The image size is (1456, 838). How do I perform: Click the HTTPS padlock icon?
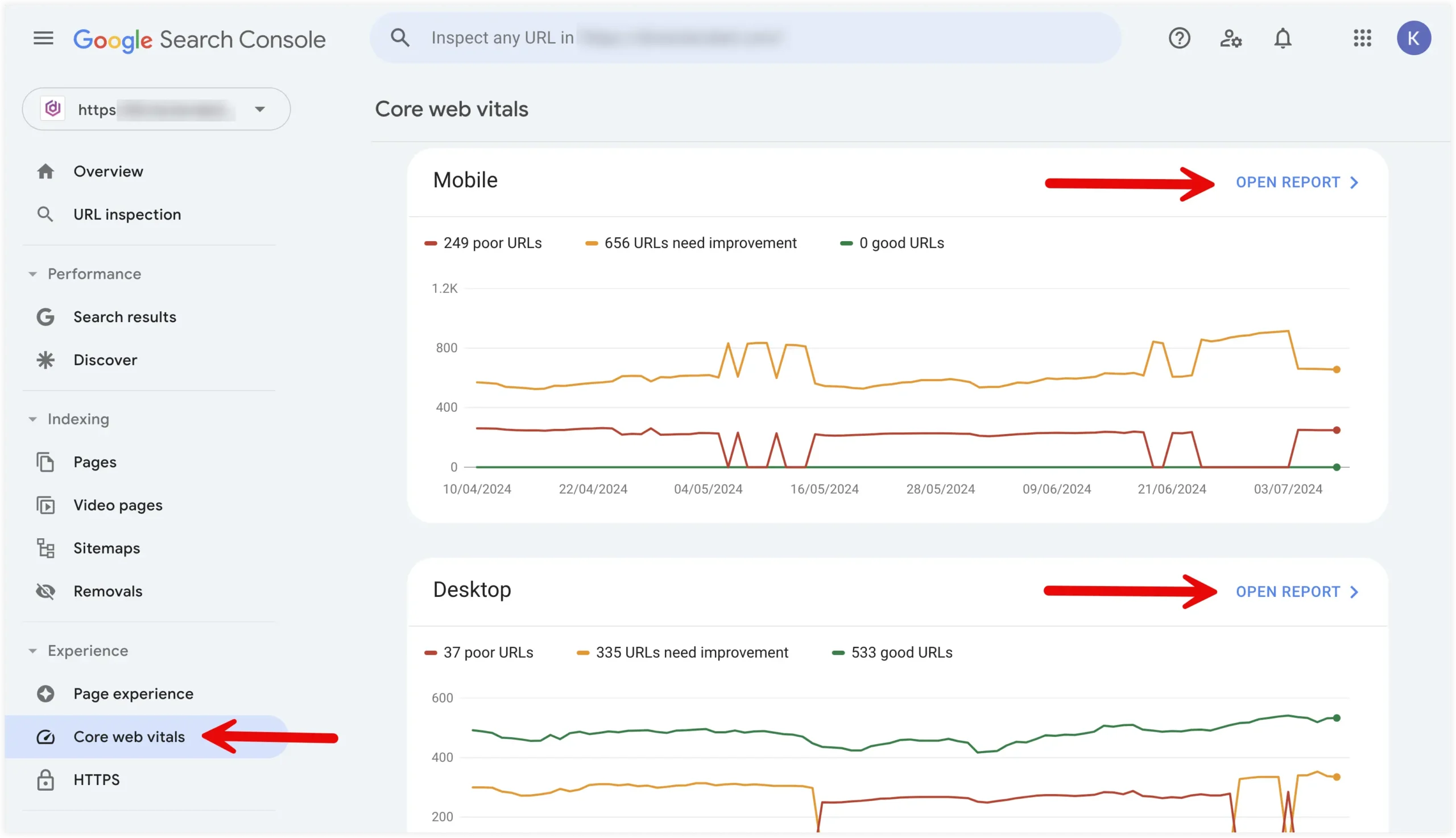click(x=45, y=780)
